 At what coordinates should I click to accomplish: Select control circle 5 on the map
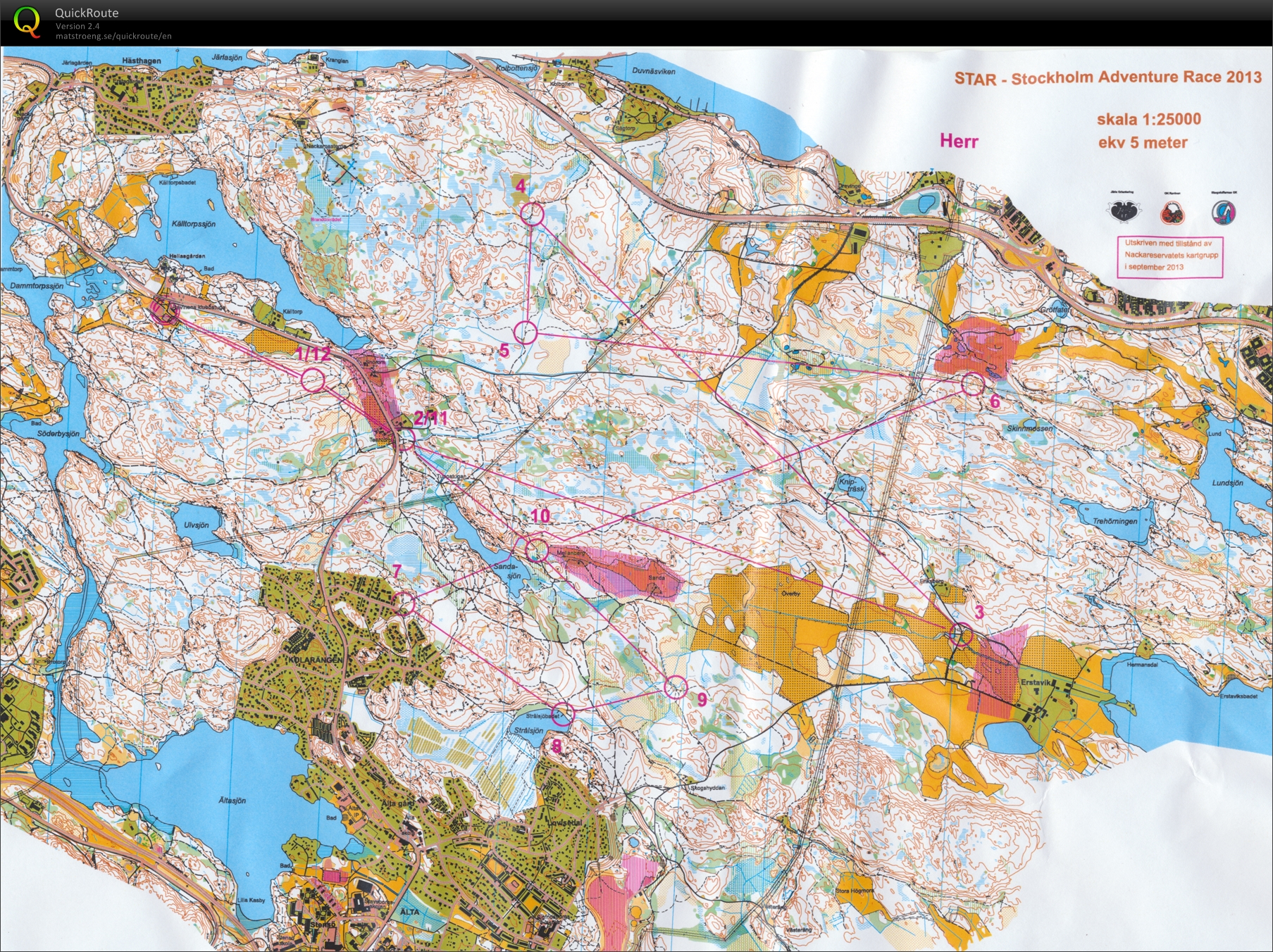(525, 332)
